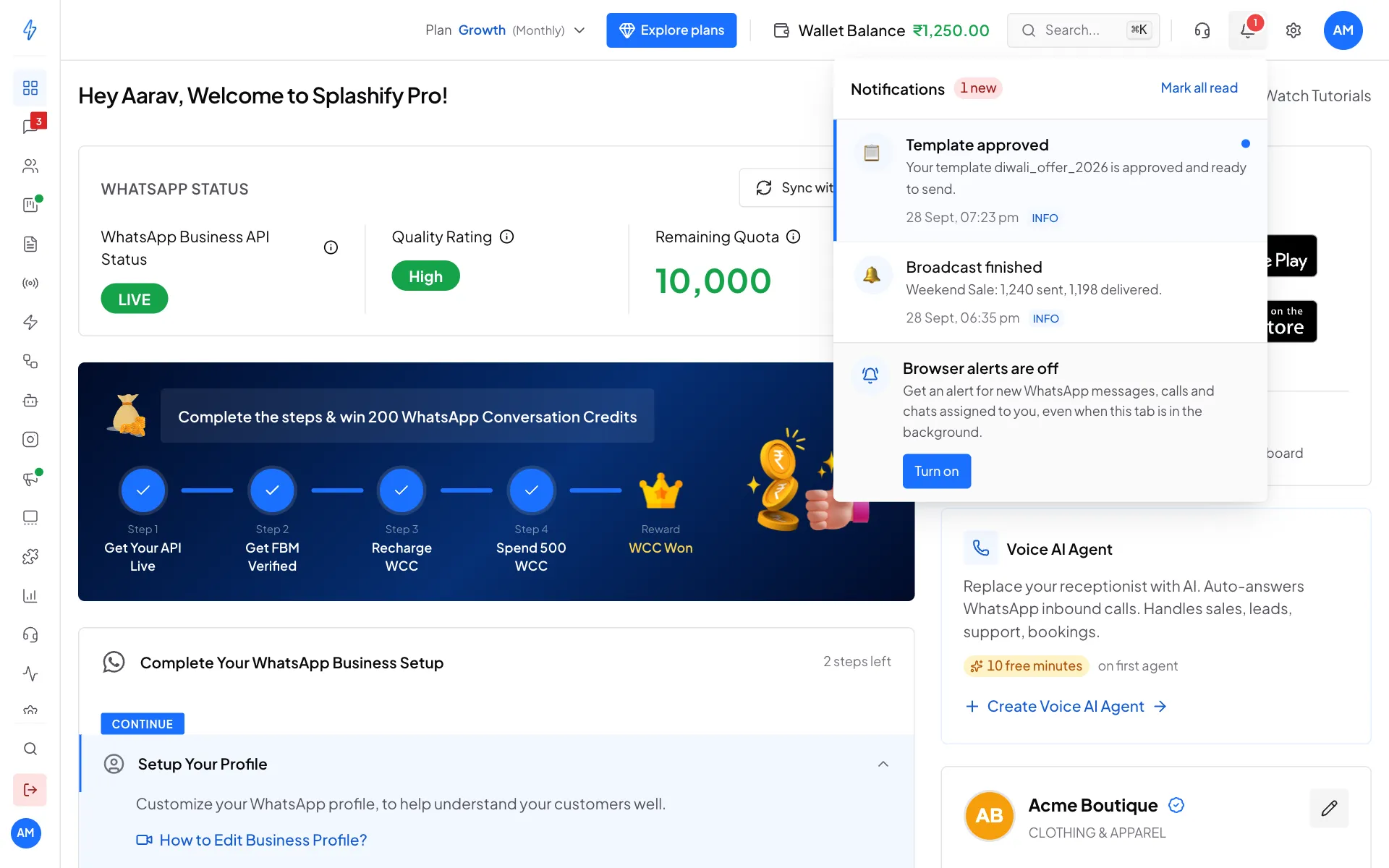
Task: Open How to Edit Business Profile link
Action: click(252, 840)
